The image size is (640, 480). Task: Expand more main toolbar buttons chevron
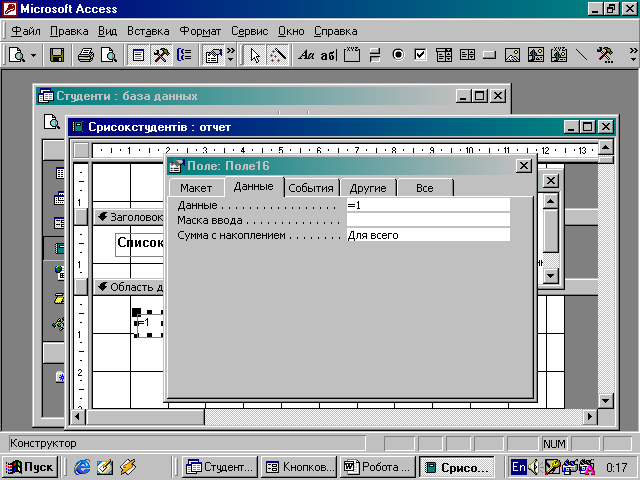click(x=231, y=55)
